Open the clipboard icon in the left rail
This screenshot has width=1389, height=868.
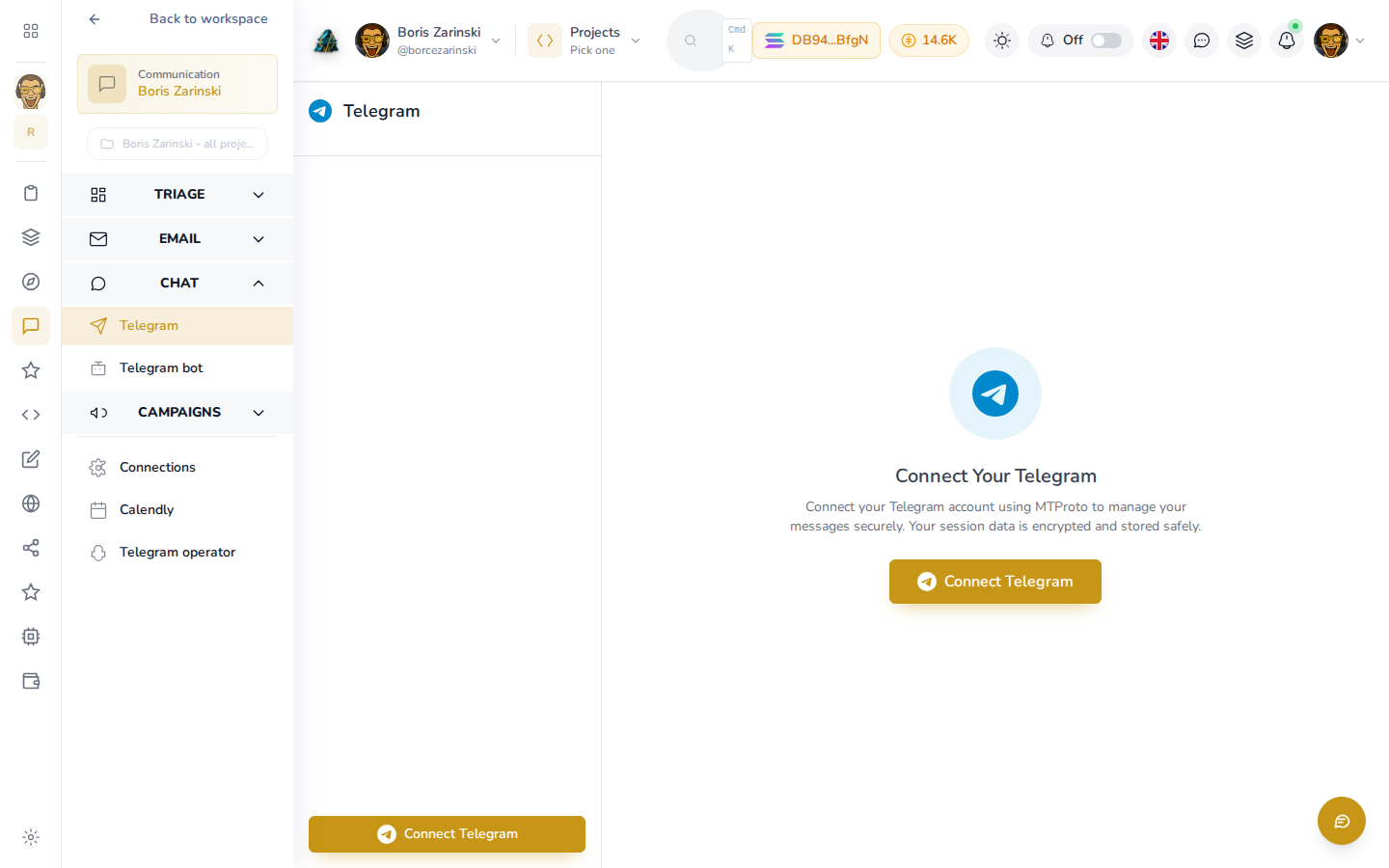(x=31, y=193)
